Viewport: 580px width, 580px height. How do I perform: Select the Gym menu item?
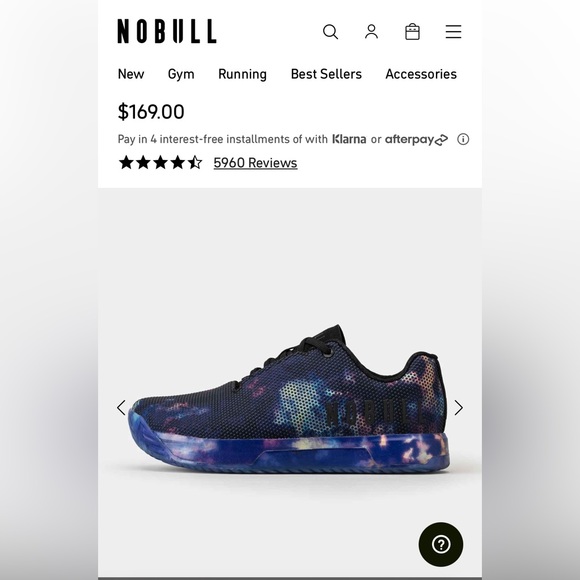(x=181, y=74)
